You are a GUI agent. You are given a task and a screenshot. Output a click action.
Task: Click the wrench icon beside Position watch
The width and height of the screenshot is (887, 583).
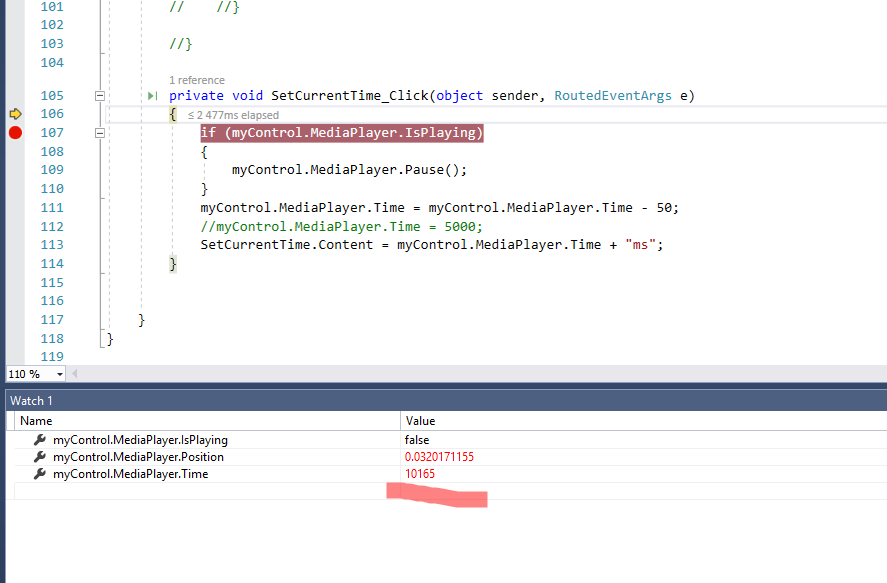pyautogui.click(x=38, y=457)
